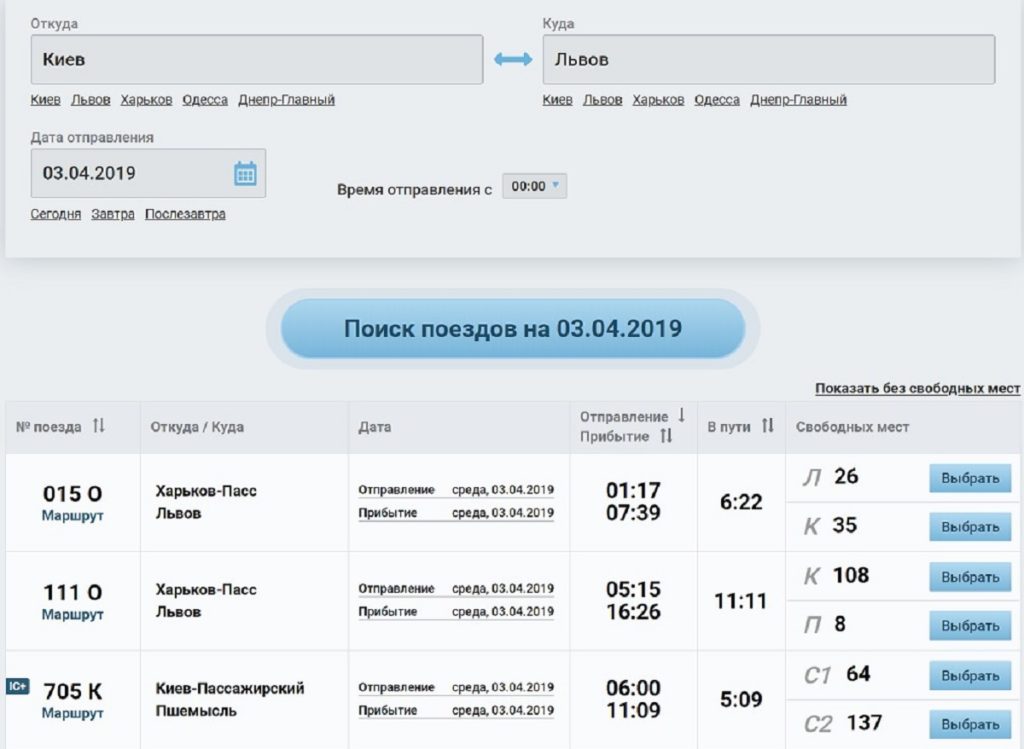Viewport: 1024px width, 749px height.
Task: Pick 'Одесса' under the Откуда field
Action: click(x=204, y=100)
